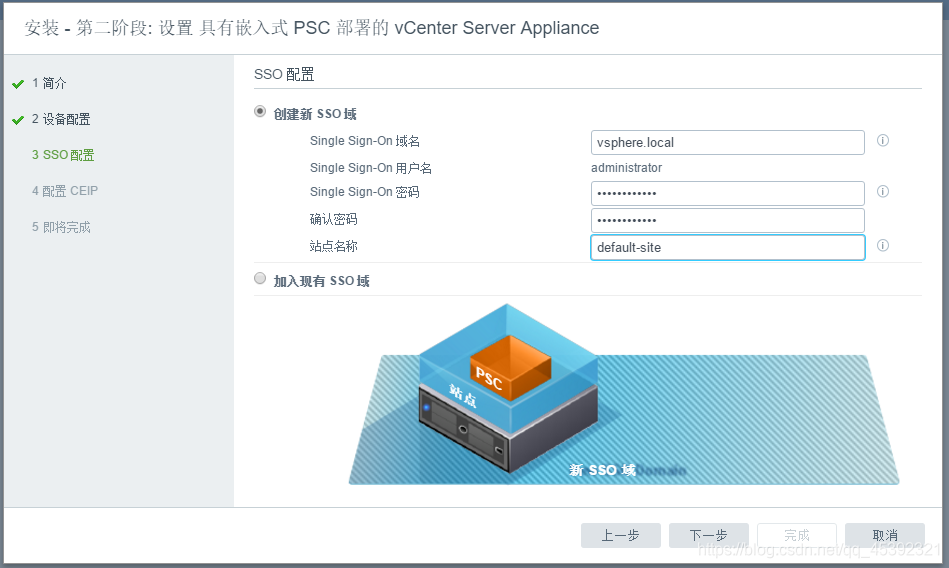Click the 上一步 button
This screenshot has width=949, height=568.
620,535
